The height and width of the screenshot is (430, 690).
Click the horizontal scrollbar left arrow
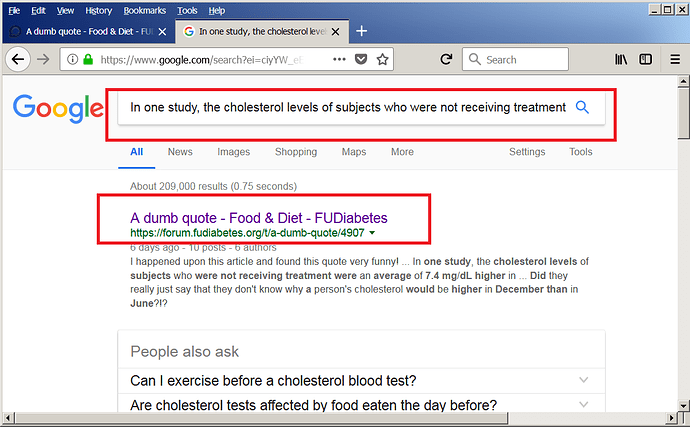click(8, 418)
